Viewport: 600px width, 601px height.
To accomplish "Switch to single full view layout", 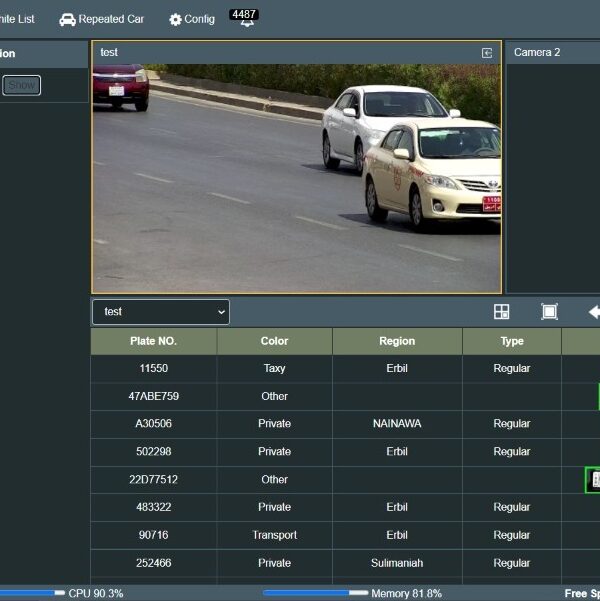I will [549, 312].
